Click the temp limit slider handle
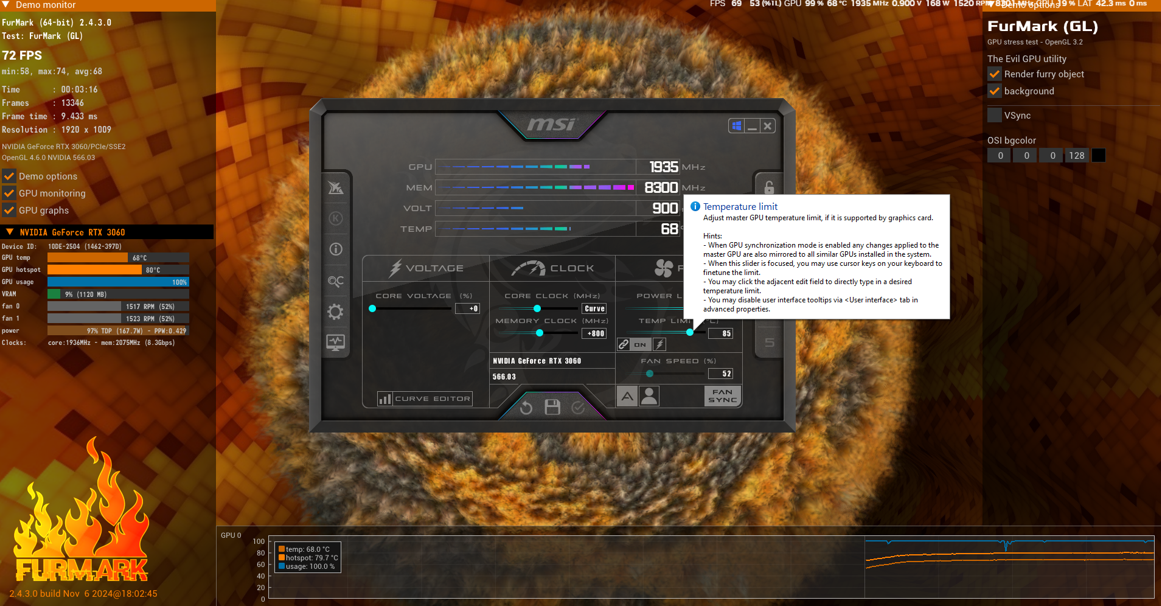 tap(690, 333)
